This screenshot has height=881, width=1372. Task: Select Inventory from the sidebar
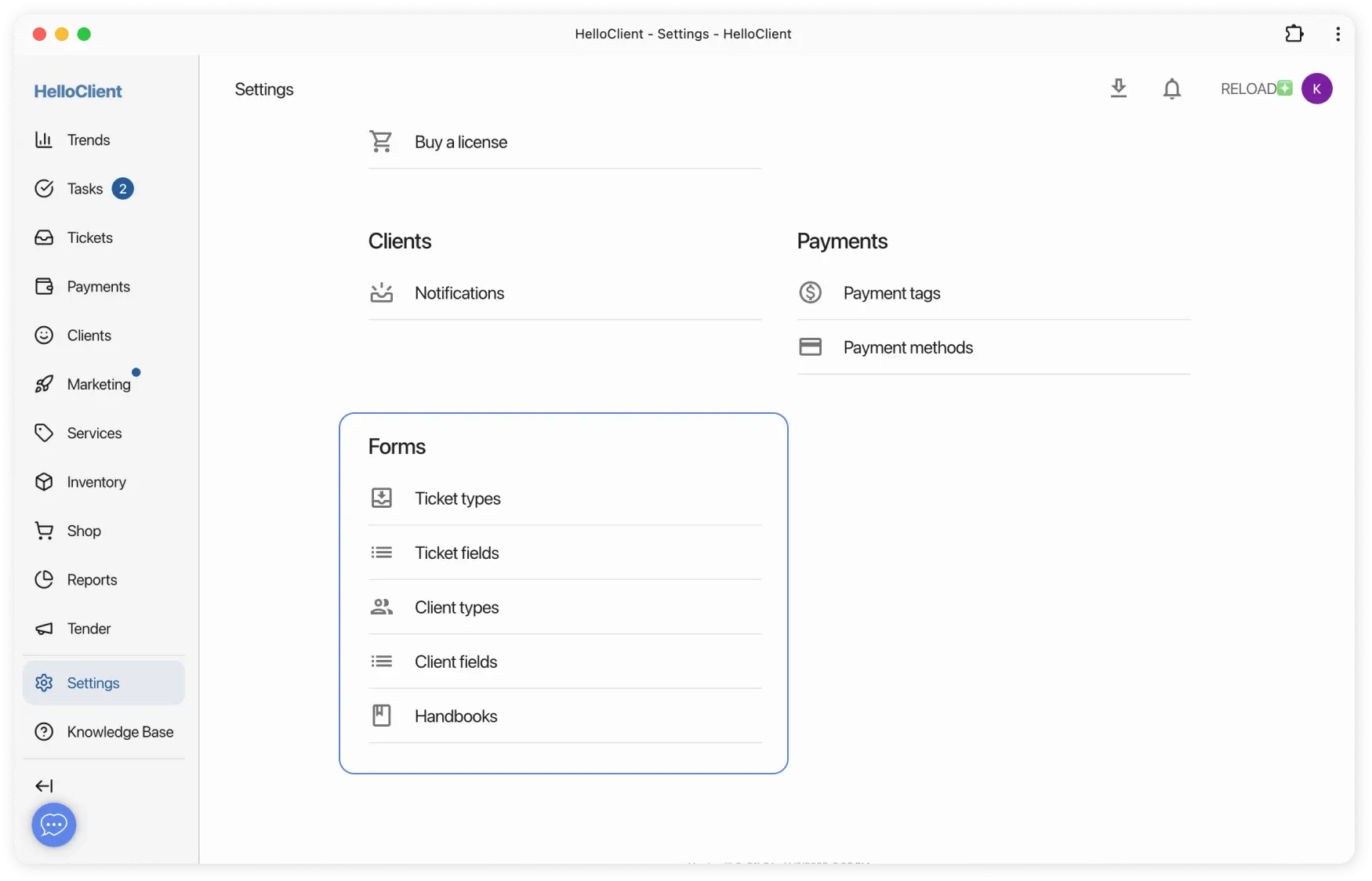tap(96, 482)
